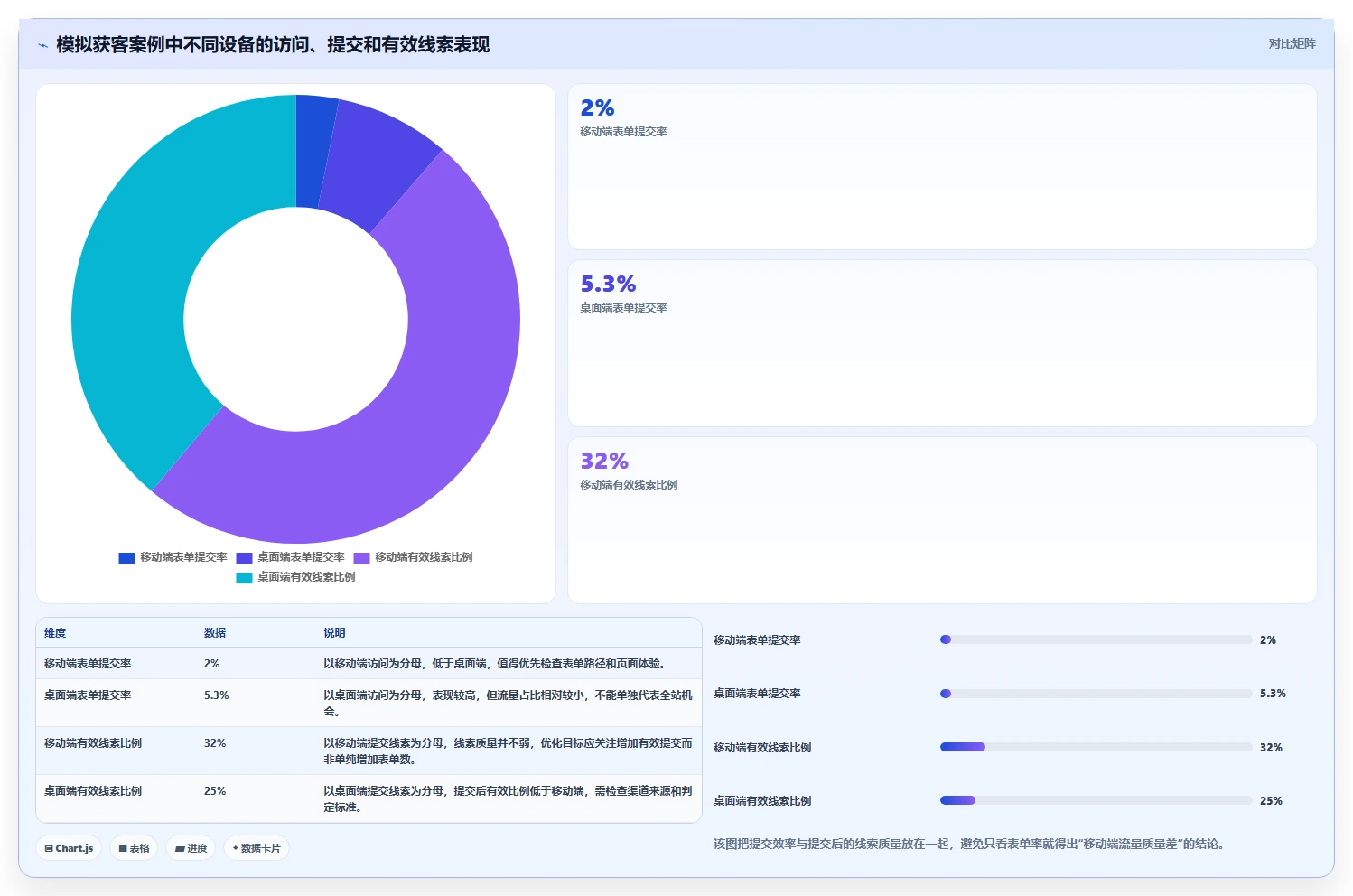Click the 桌面端表单提交率 progress bar
The image size is (1353, 896).
tap(1096, 694)
